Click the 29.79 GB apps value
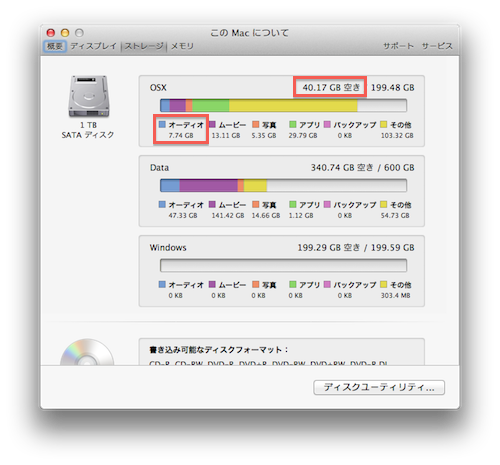Viewport: 500px width, 465px height. tap(303, 135)
